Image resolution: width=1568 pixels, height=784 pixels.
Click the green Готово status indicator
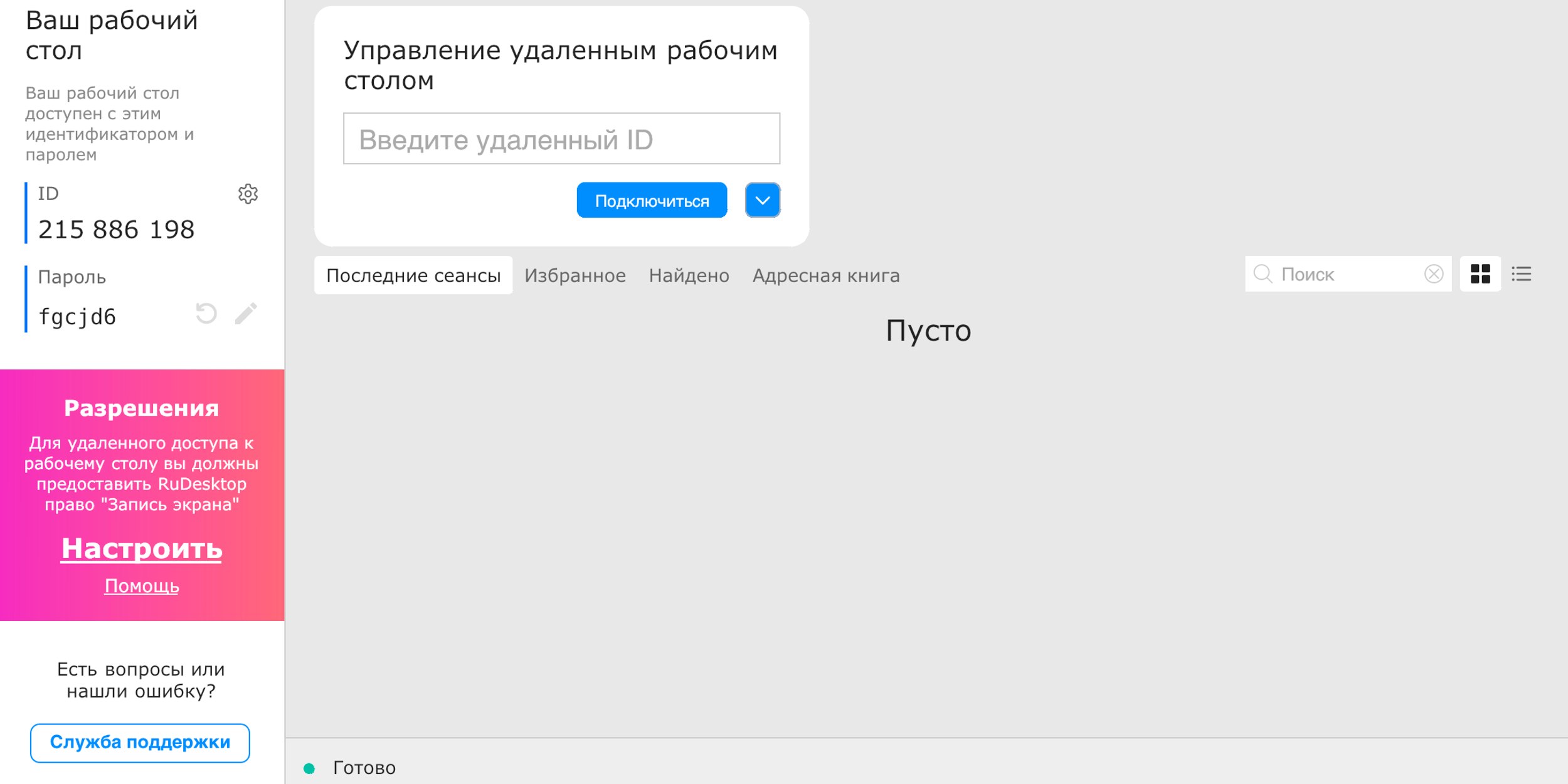(x=309, y=768)
